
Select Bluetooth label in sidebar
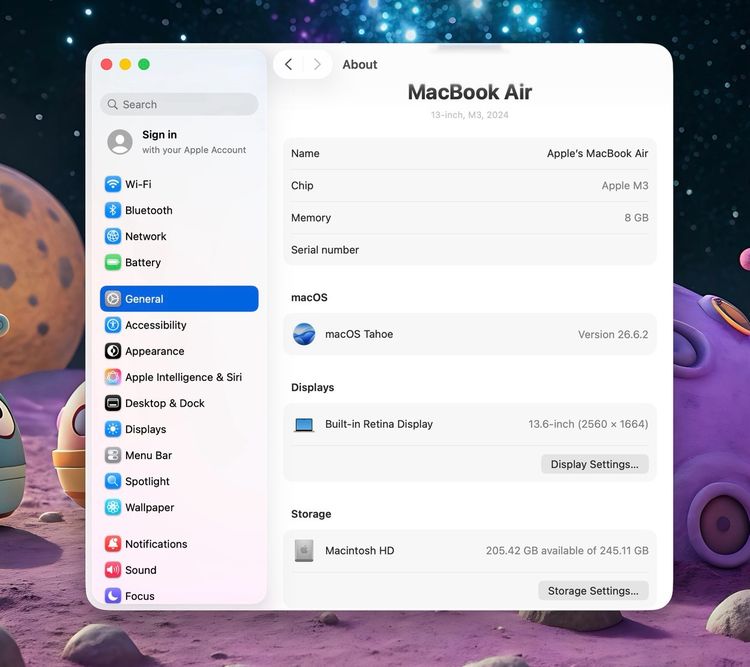coord(149,210)
